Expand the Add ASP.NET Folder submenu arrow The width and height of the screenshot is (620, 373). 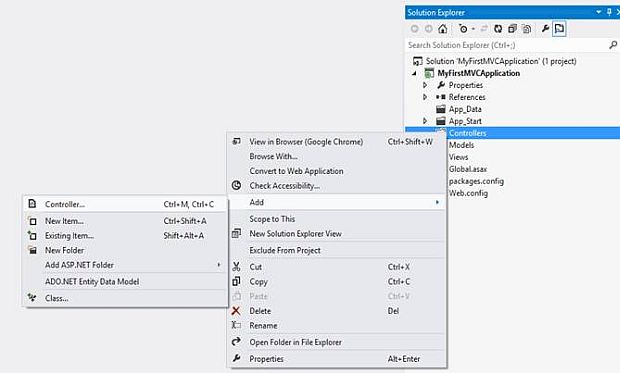tap(219, 265)
